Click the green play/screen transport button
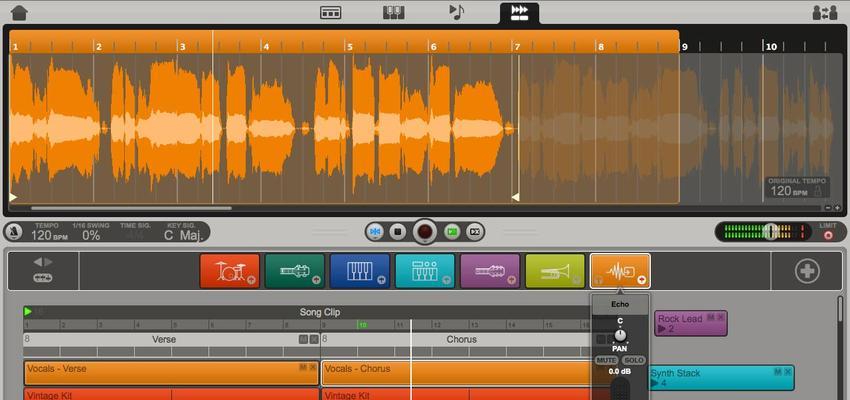This screenshot has height=400, width=850. [452, 232]
